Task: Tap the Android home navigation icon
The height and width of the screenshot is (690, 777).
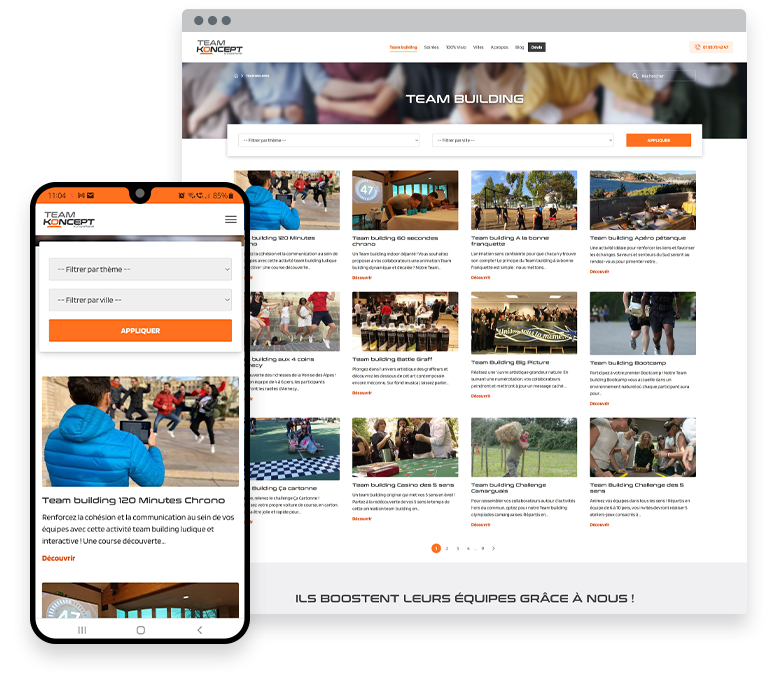Action: [x=140, y=630]
